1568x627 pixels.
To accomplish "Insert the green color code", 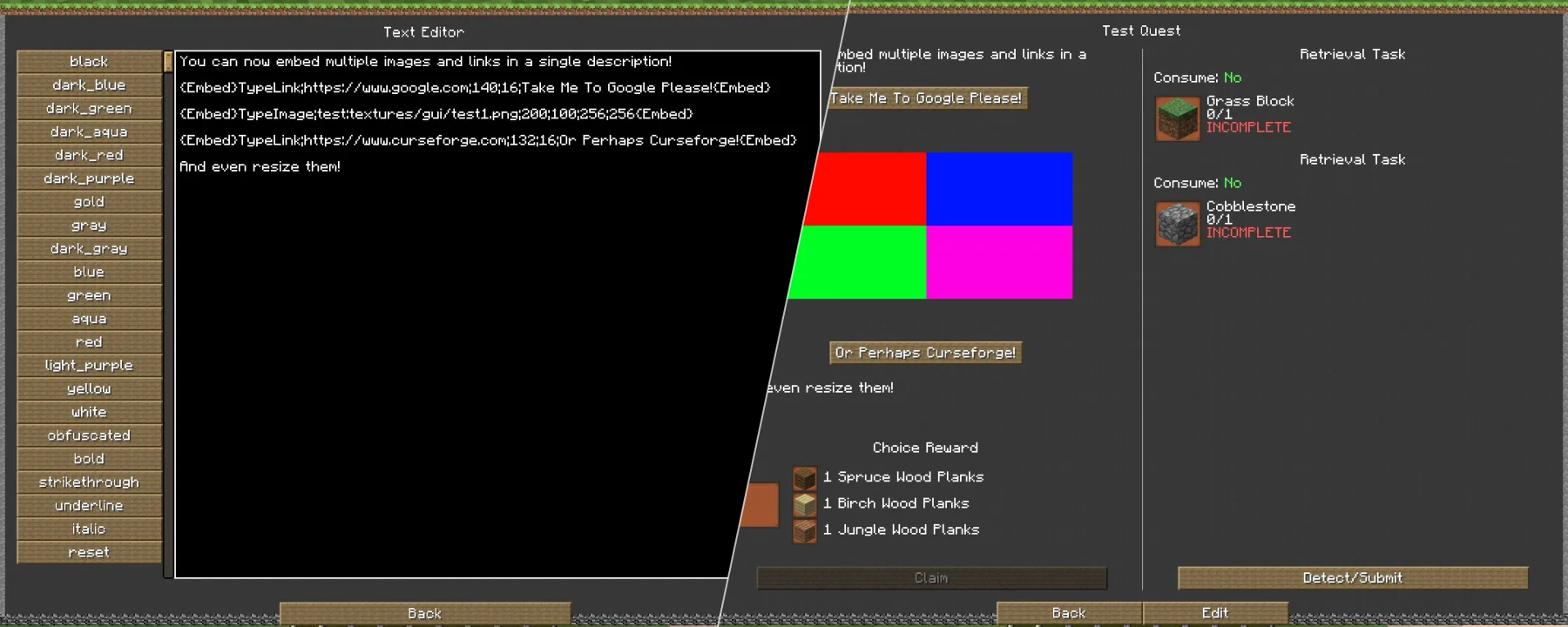I will 90,296.
